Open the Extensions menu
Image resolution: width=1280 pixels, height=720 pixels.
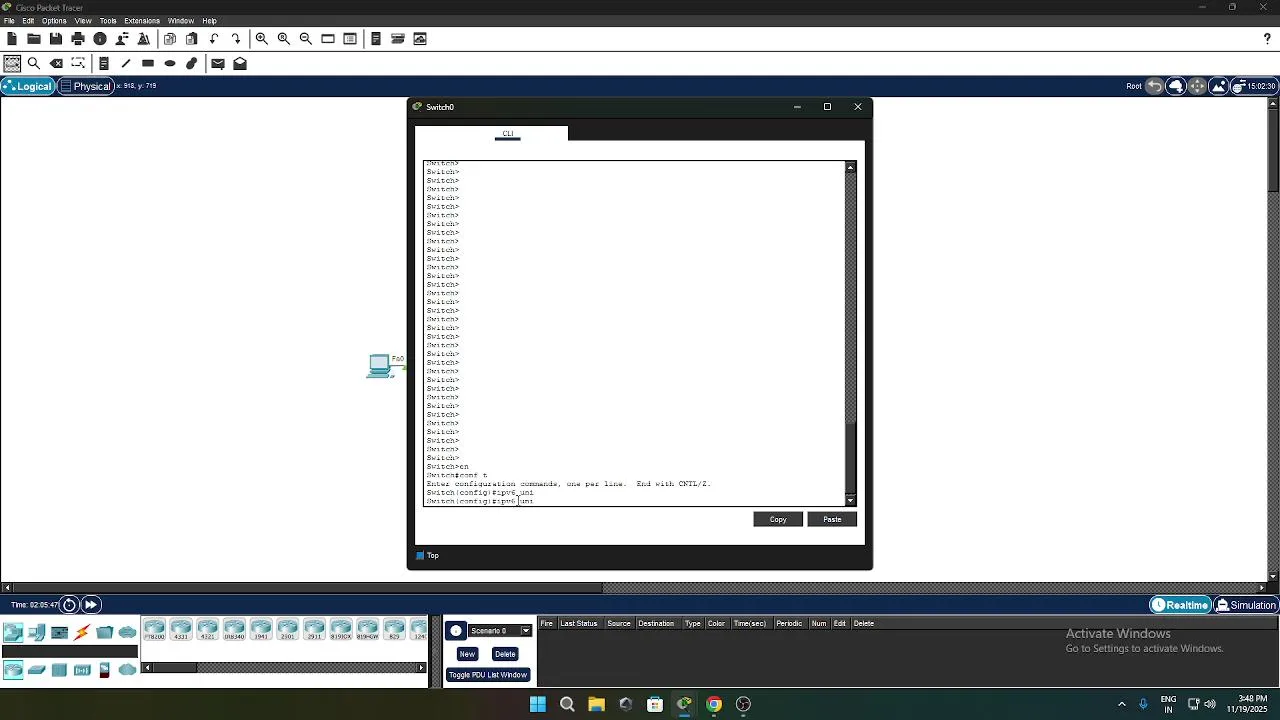142,21
